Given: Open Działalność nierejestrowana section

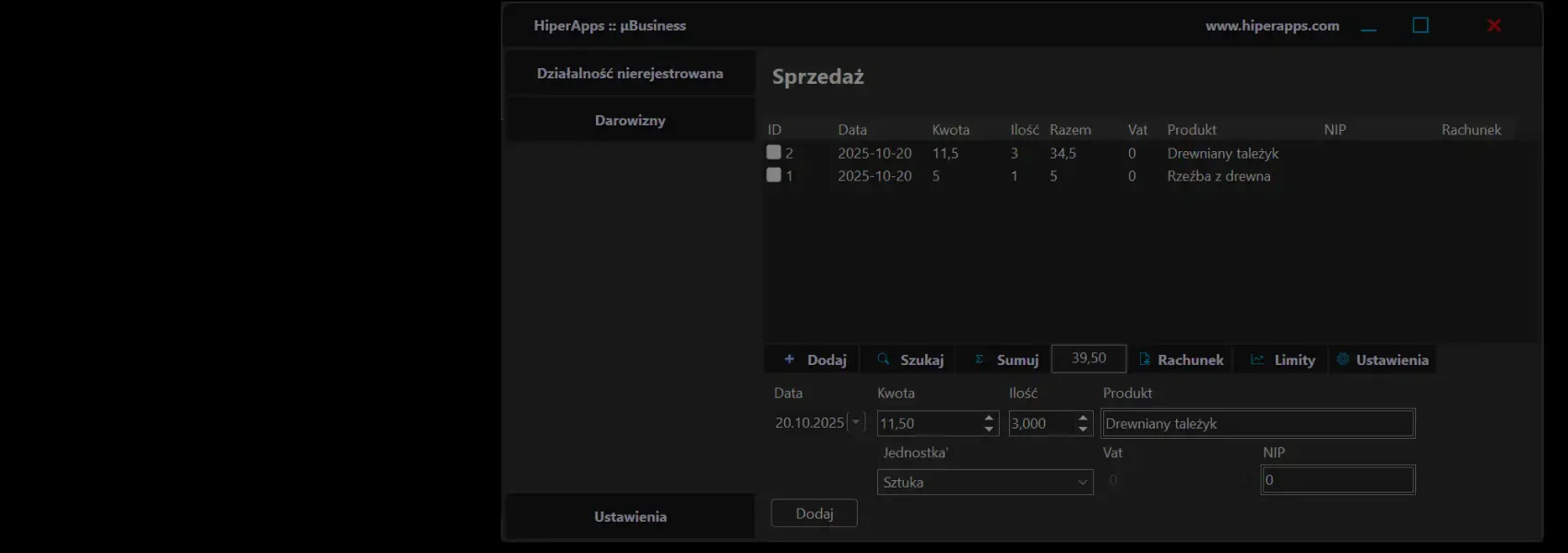Looking at the screenshot, I should pyautogui.click(x=630, y=74).
